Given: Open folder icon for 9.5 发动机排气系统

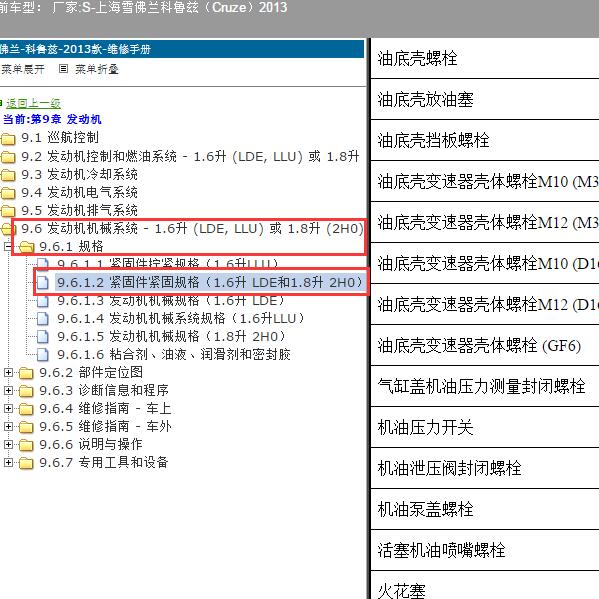Looking at the screenshot, I should (x=8, y=210).
